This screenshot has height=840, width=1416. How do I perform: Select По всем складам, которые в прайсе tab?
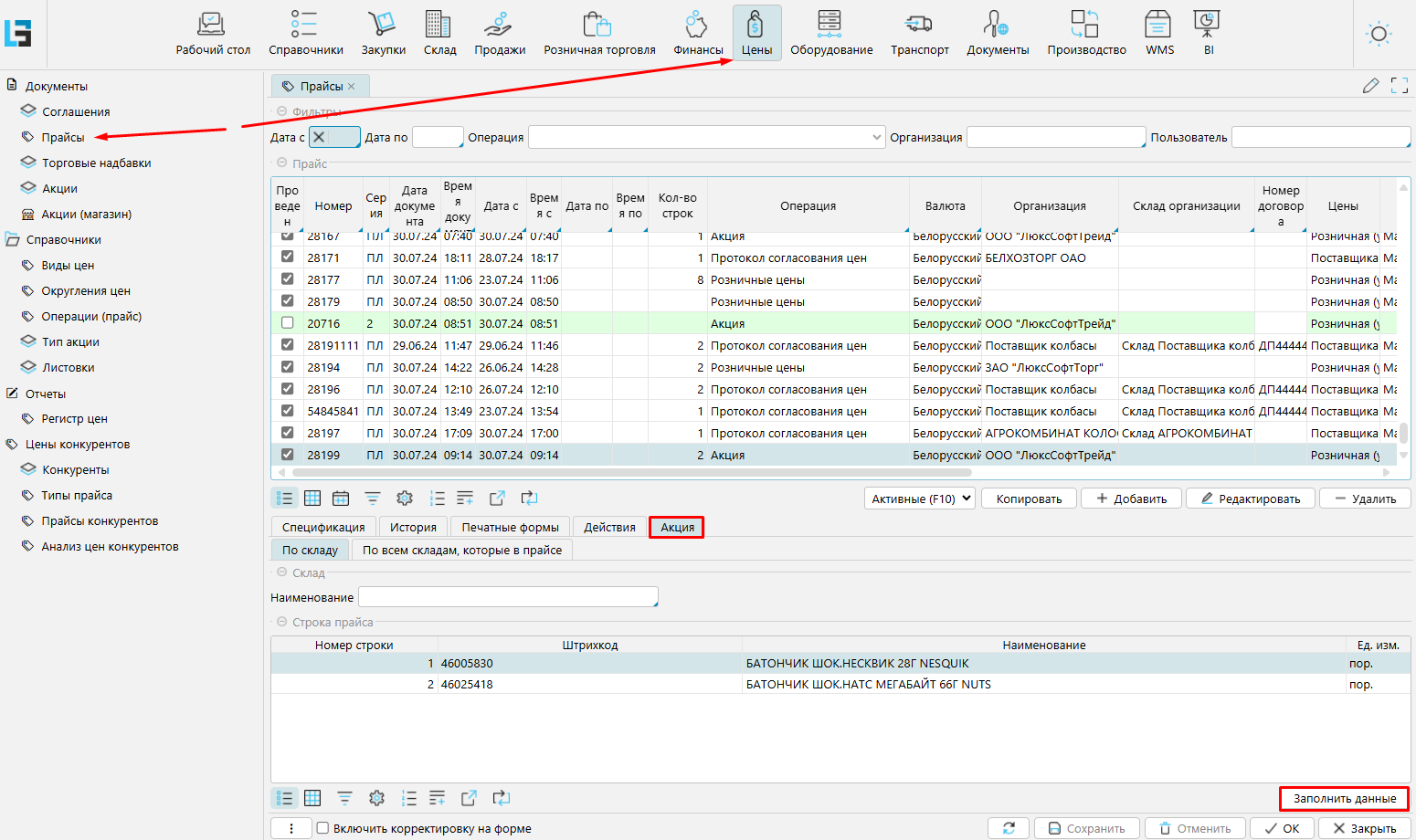pyautogui.click(x=462, y=551)
